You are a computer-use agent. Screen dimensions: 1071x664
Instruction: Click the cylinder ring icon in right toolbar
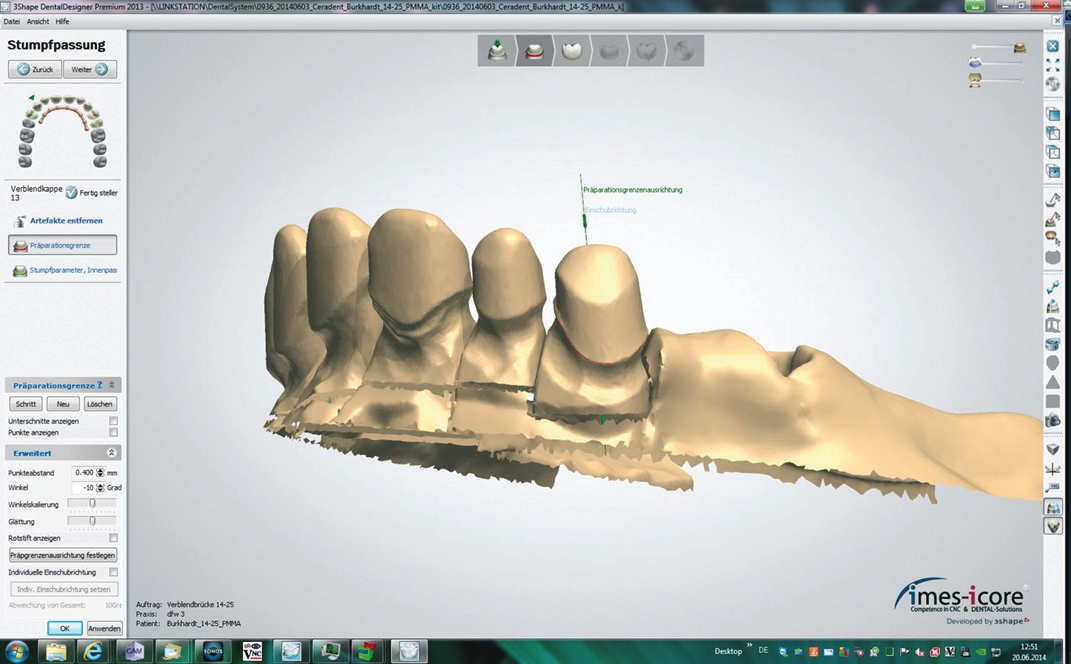(1053, 344)
